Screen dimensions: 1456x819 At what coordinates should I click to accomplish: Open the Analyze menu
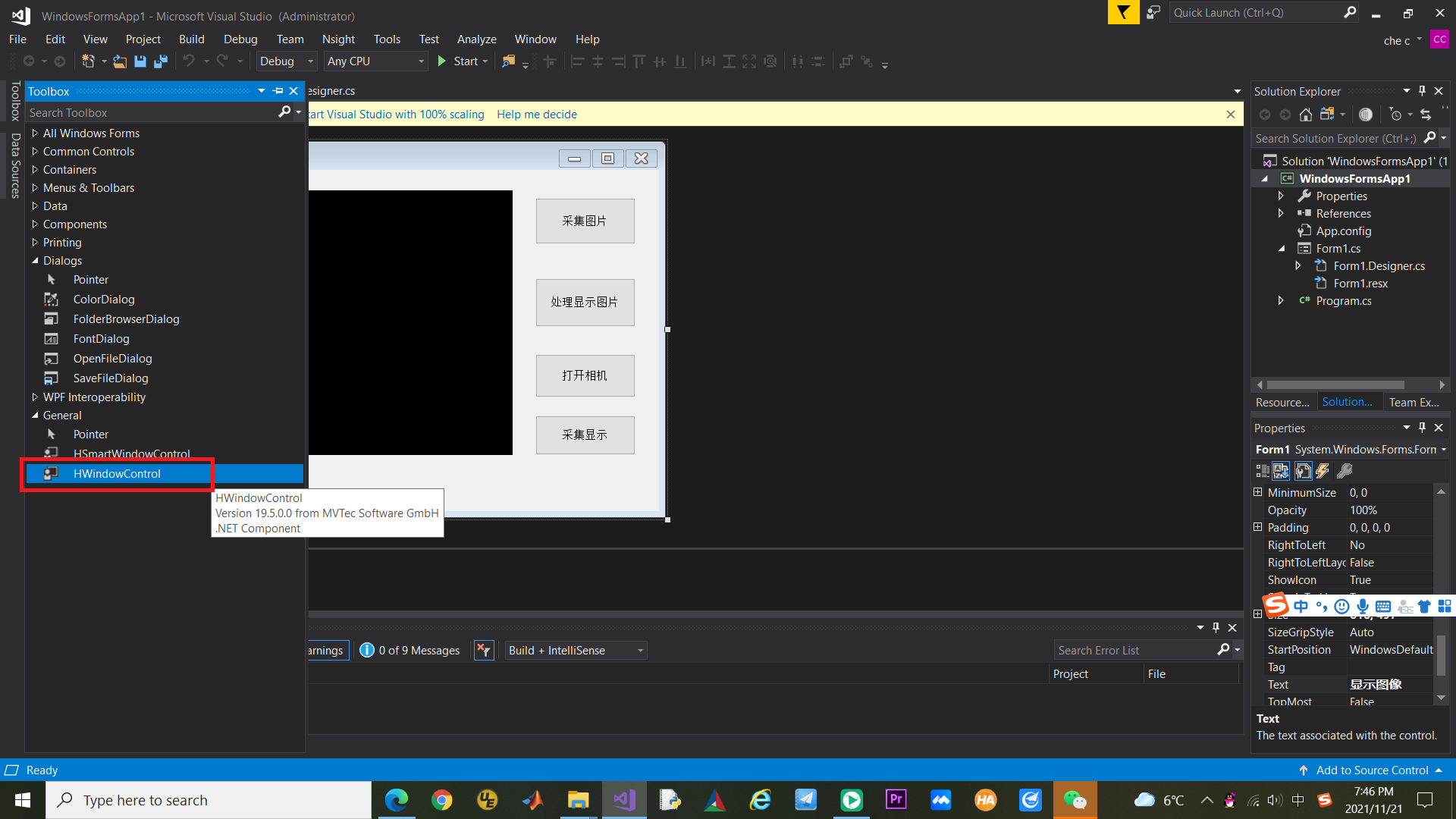pos(476,39)
